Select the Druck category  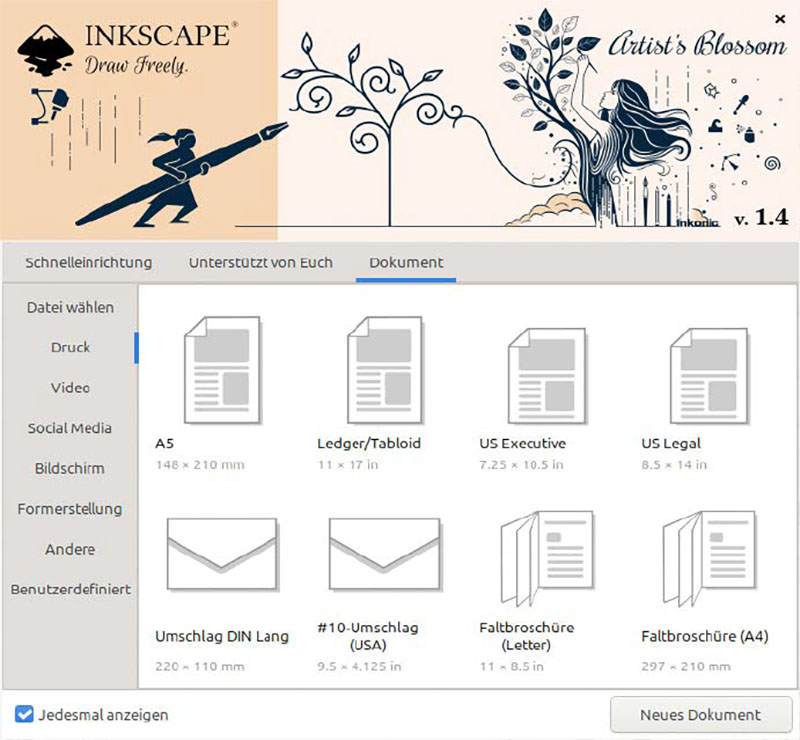point(70,348)
